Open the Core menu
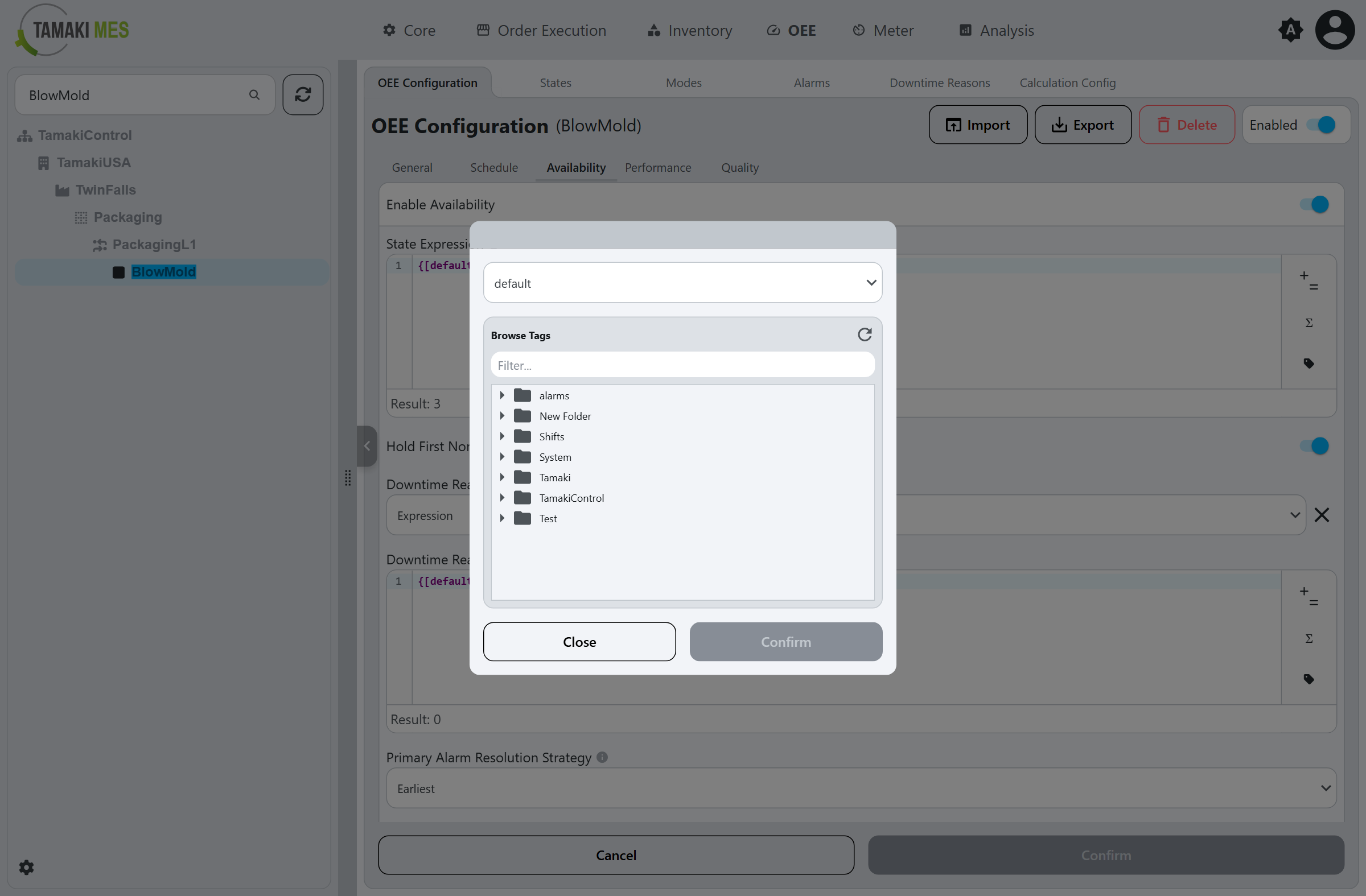Viewport: 1366px width, 896px height. pyautogui.click(x=409, y=30)
